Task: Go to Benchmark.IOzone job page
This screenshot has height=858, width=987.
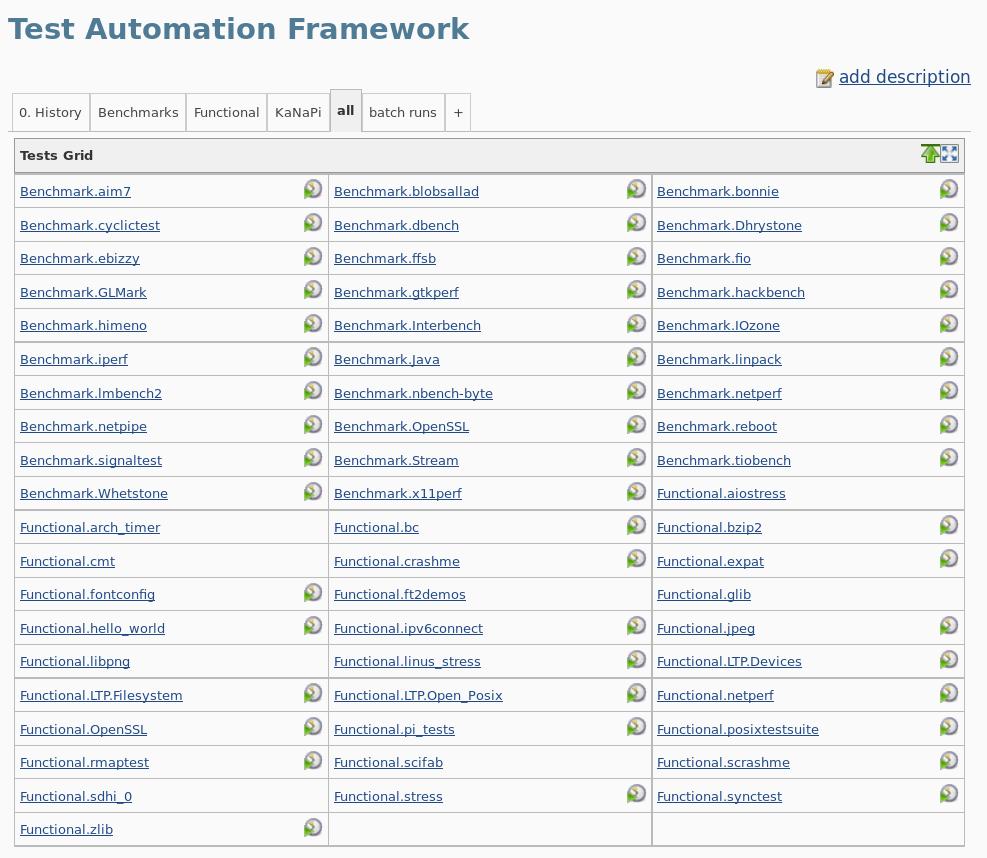Action: (718, 325)
